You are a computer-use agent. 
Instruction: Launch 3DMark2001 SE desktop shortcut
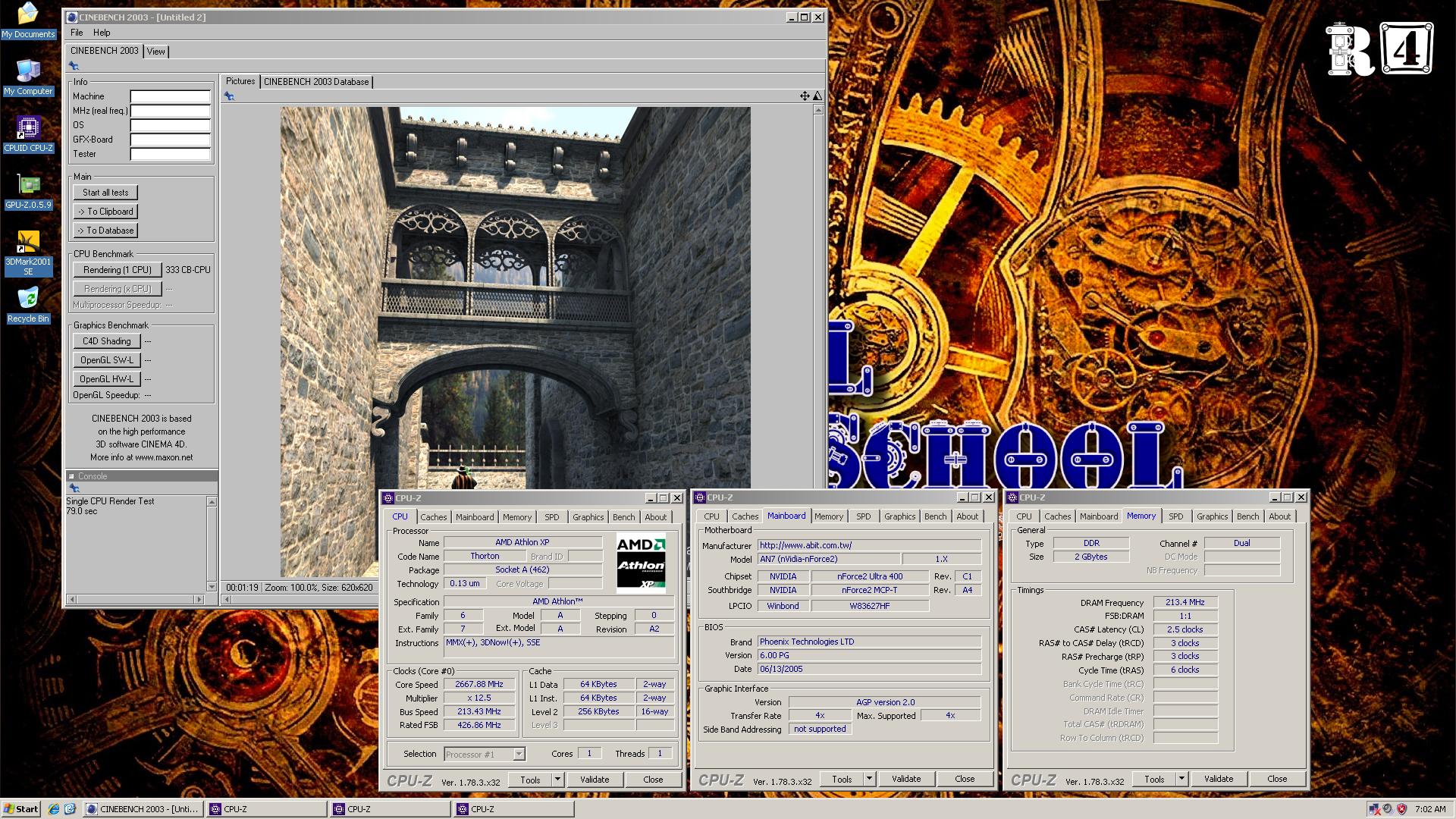28,253
